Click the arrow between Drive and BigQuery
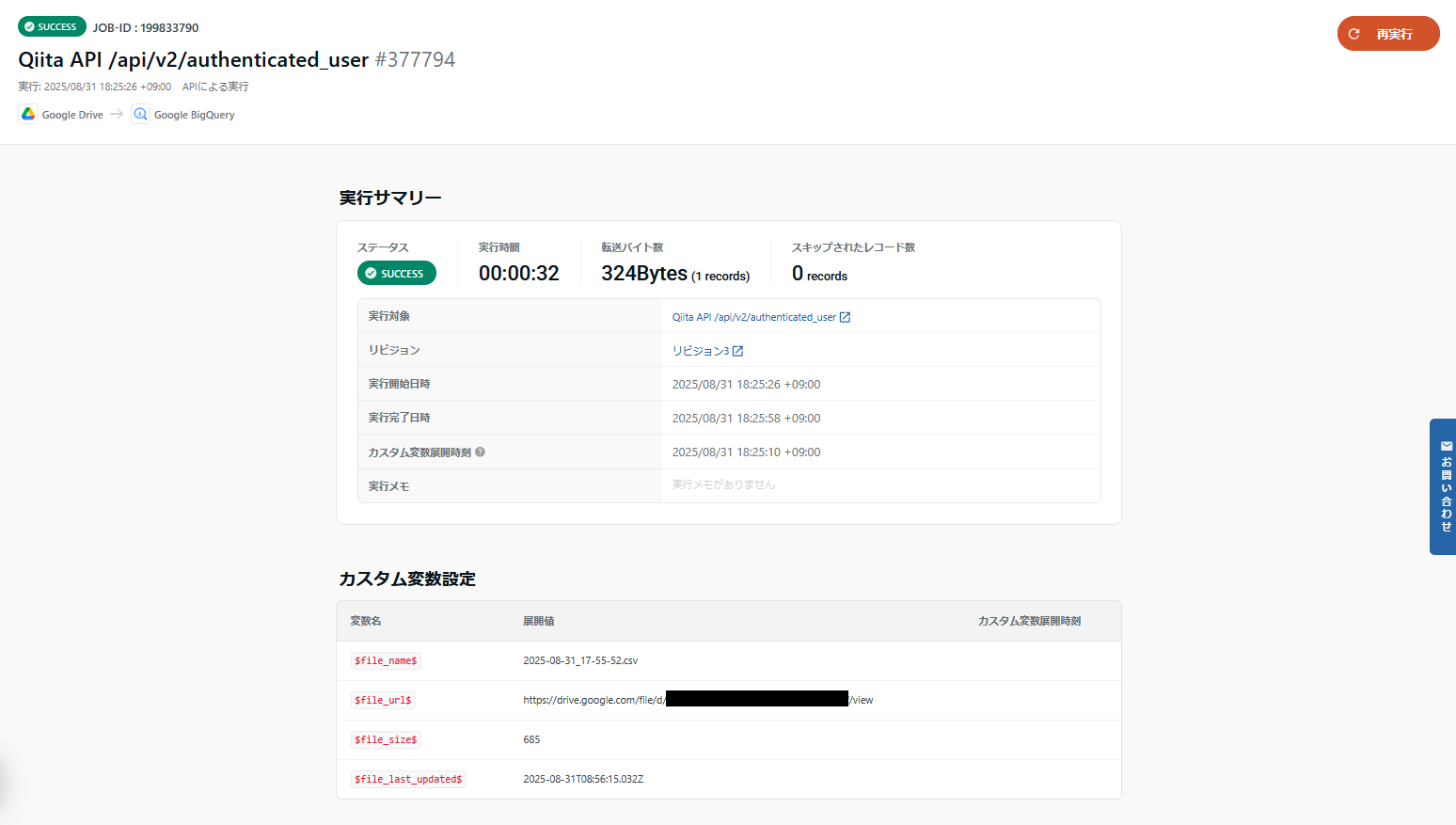Viewport: 1456px width, 825px height. tap(117, 114)
